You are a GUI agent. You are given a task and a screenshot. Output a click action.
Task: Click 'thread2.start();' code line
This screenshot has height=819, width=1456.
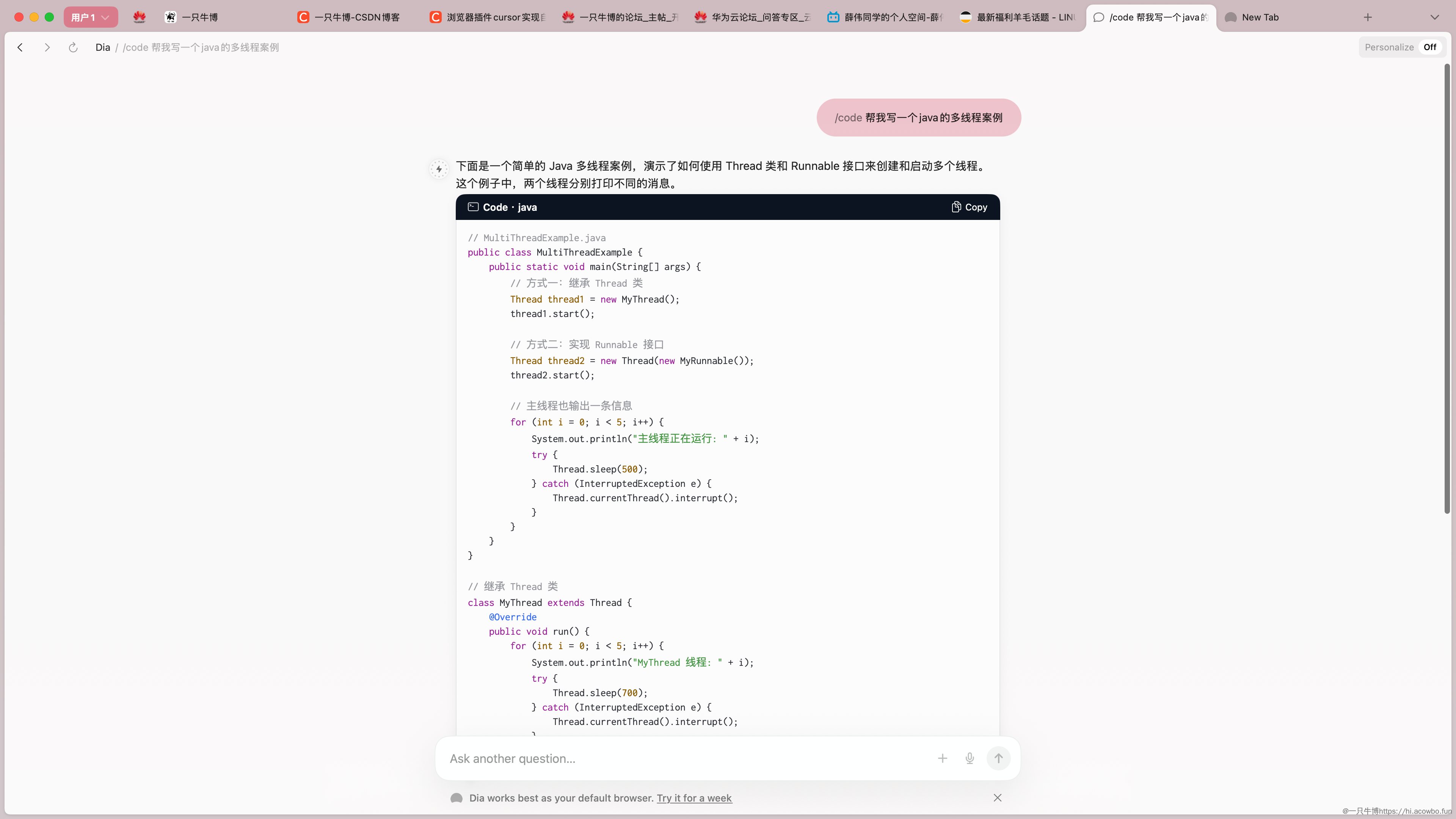[552, 375]
